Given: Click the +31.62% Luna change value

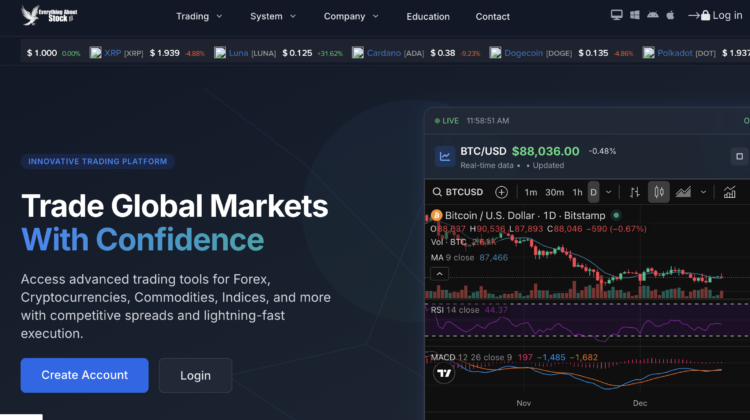Looking at the screenshot, I should (330, 54).
